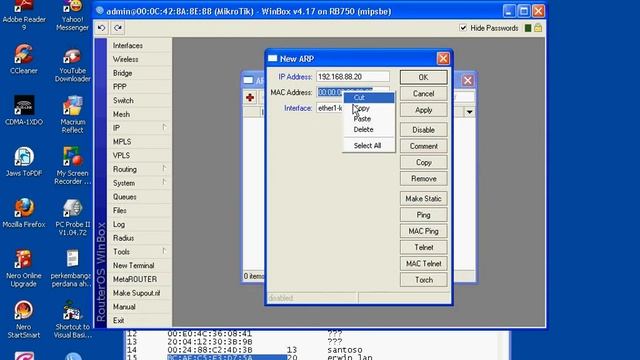Choose Copy from the context menu
640x360 pixels.
369,108
